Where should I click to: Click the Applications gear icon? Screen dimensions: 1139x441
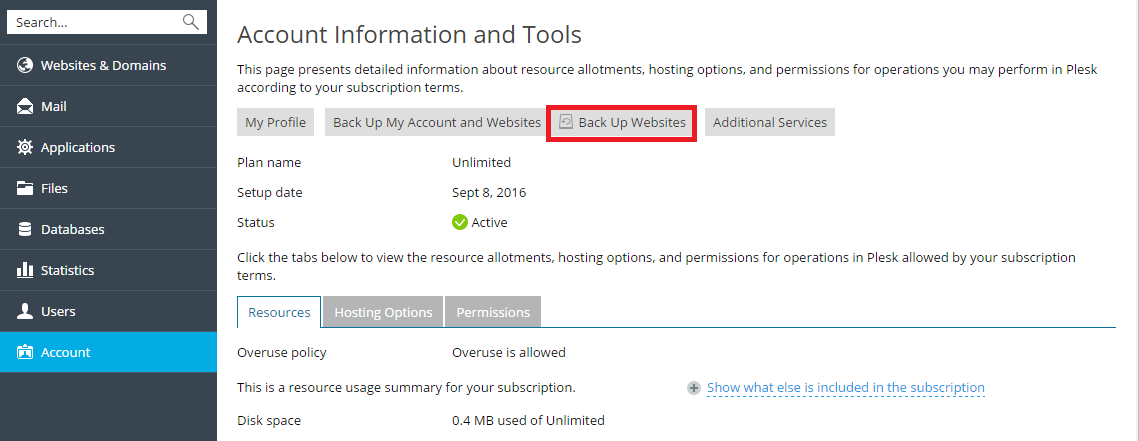(25, 147)
